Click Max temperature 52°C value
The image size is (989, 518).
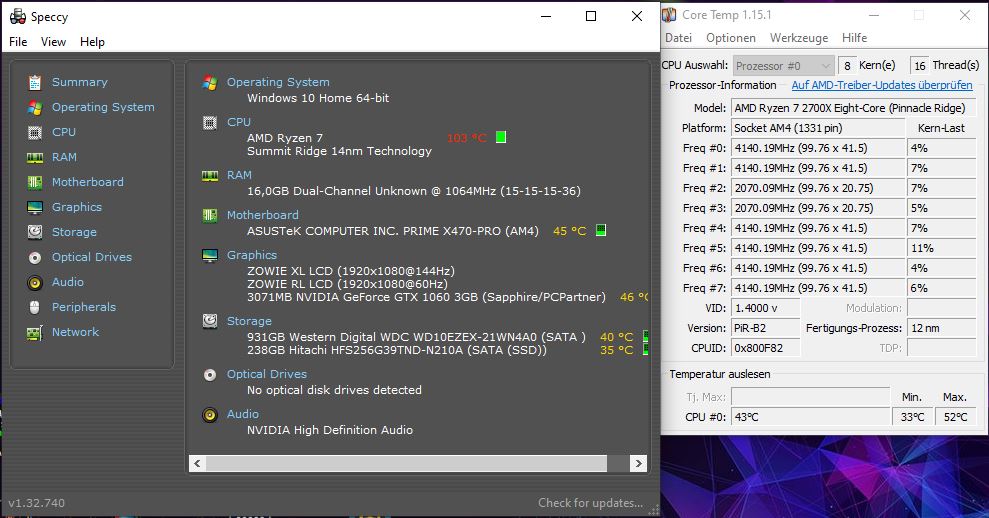pyautogui.click(x=955, y=417)
